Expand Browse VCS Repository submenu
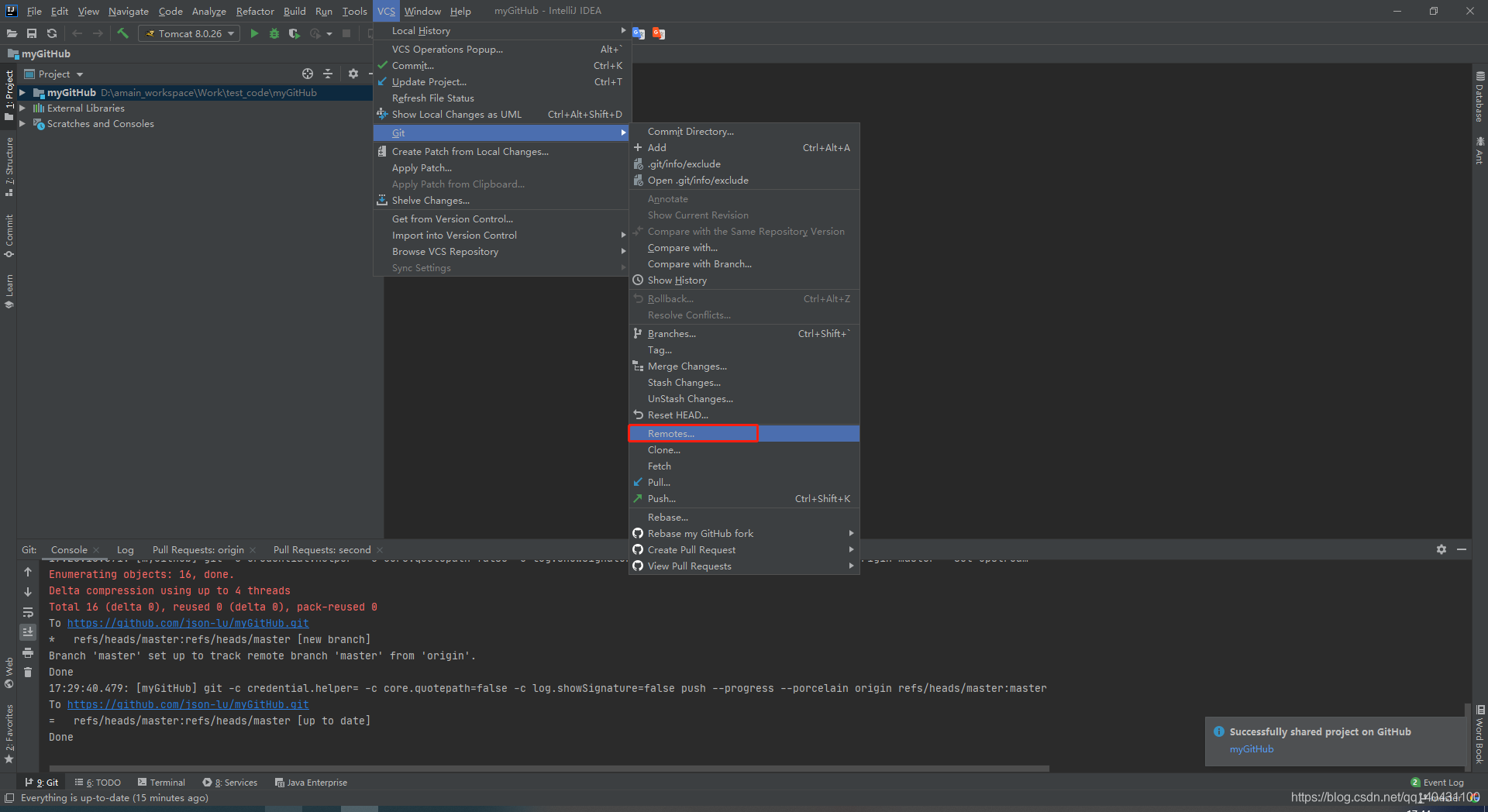Viewport: 1488px width, 812px height. click(502, 252)
